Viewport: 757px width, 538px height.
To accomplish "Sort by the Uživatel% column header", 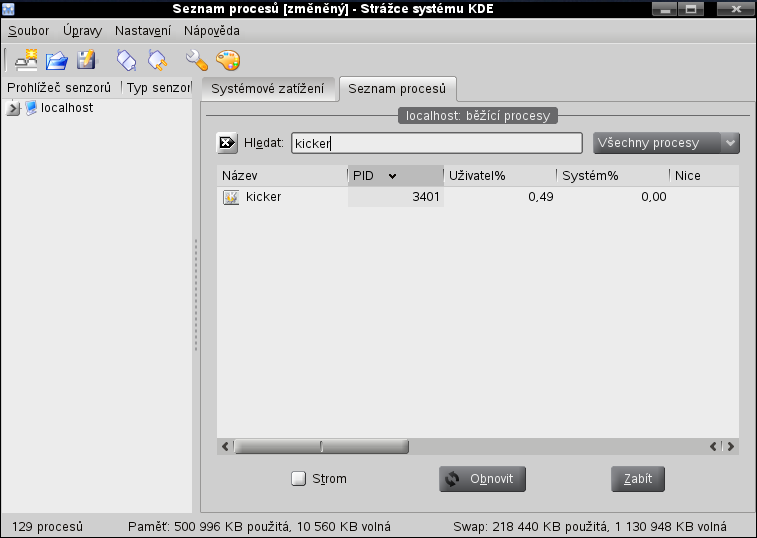I will pyautogui.click(x=500, y=176).
